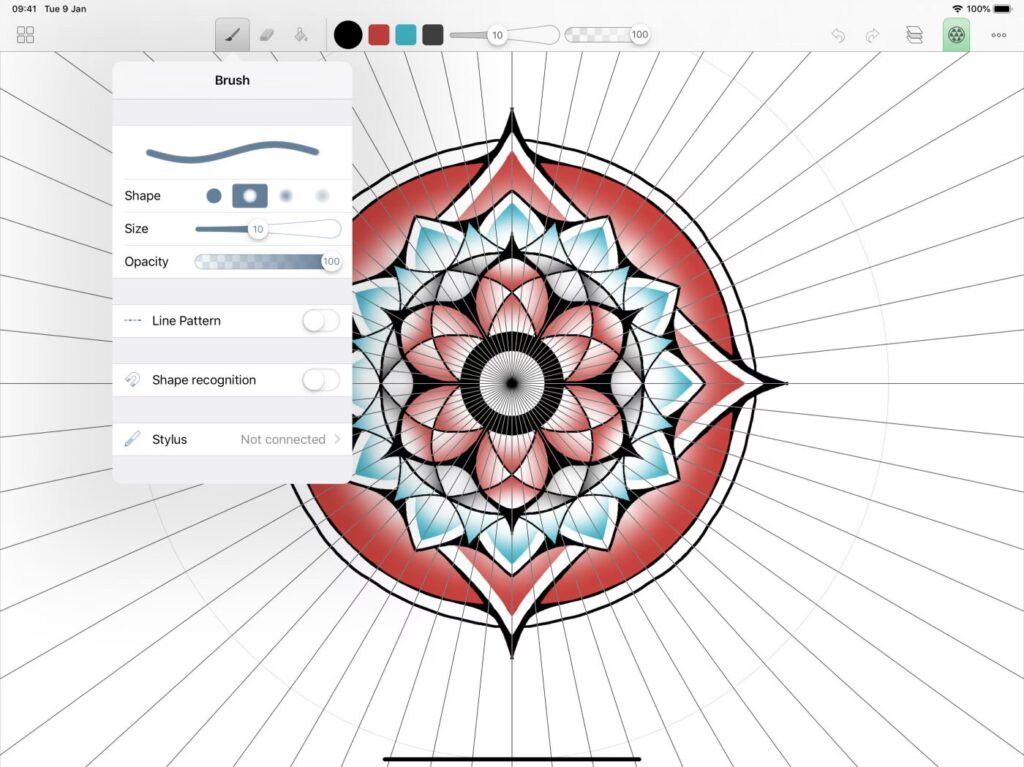Select the Brush tool in toolbar
This screenshot has width=1024, height=767.
(x=232, y=35)
